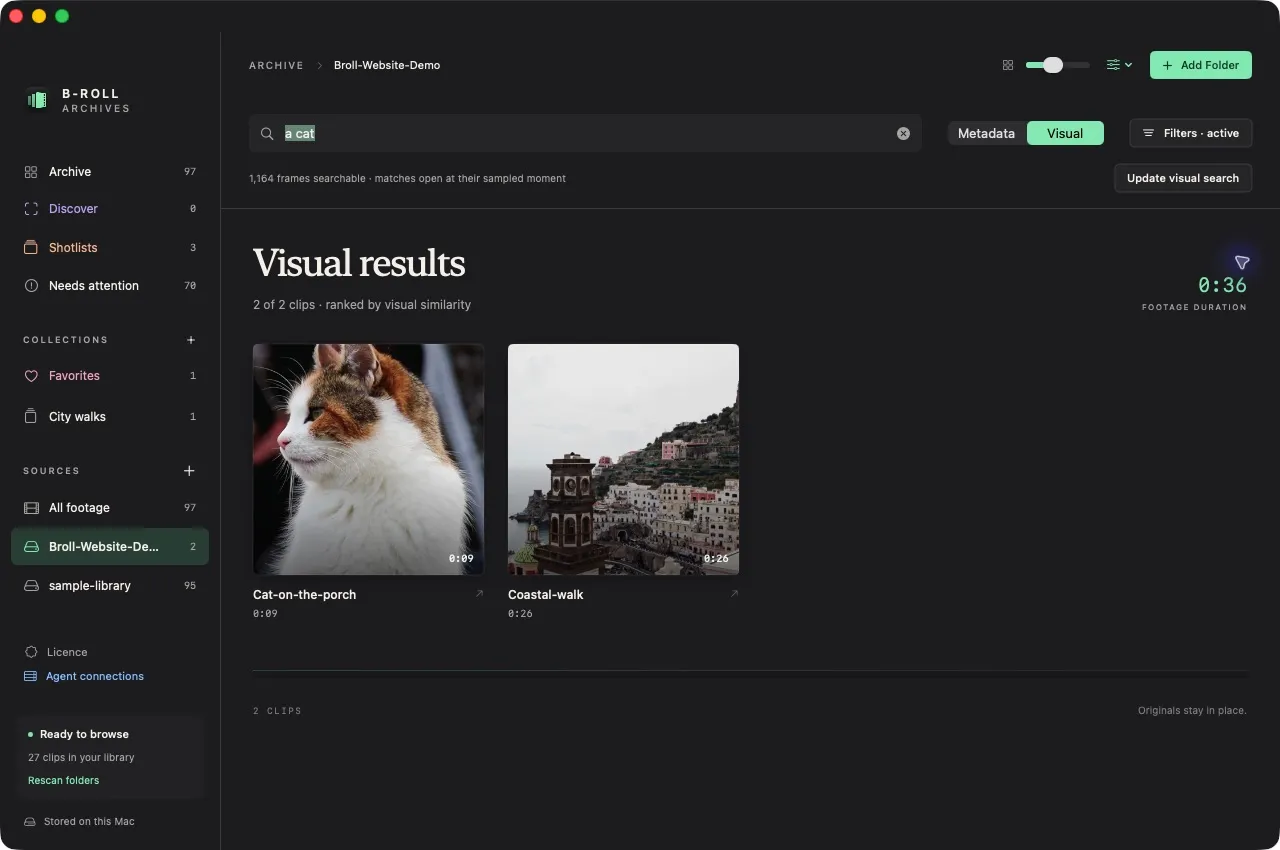Add a new source with plus icon
Screen dimensions: 1280x850
[x=190, y=471]
